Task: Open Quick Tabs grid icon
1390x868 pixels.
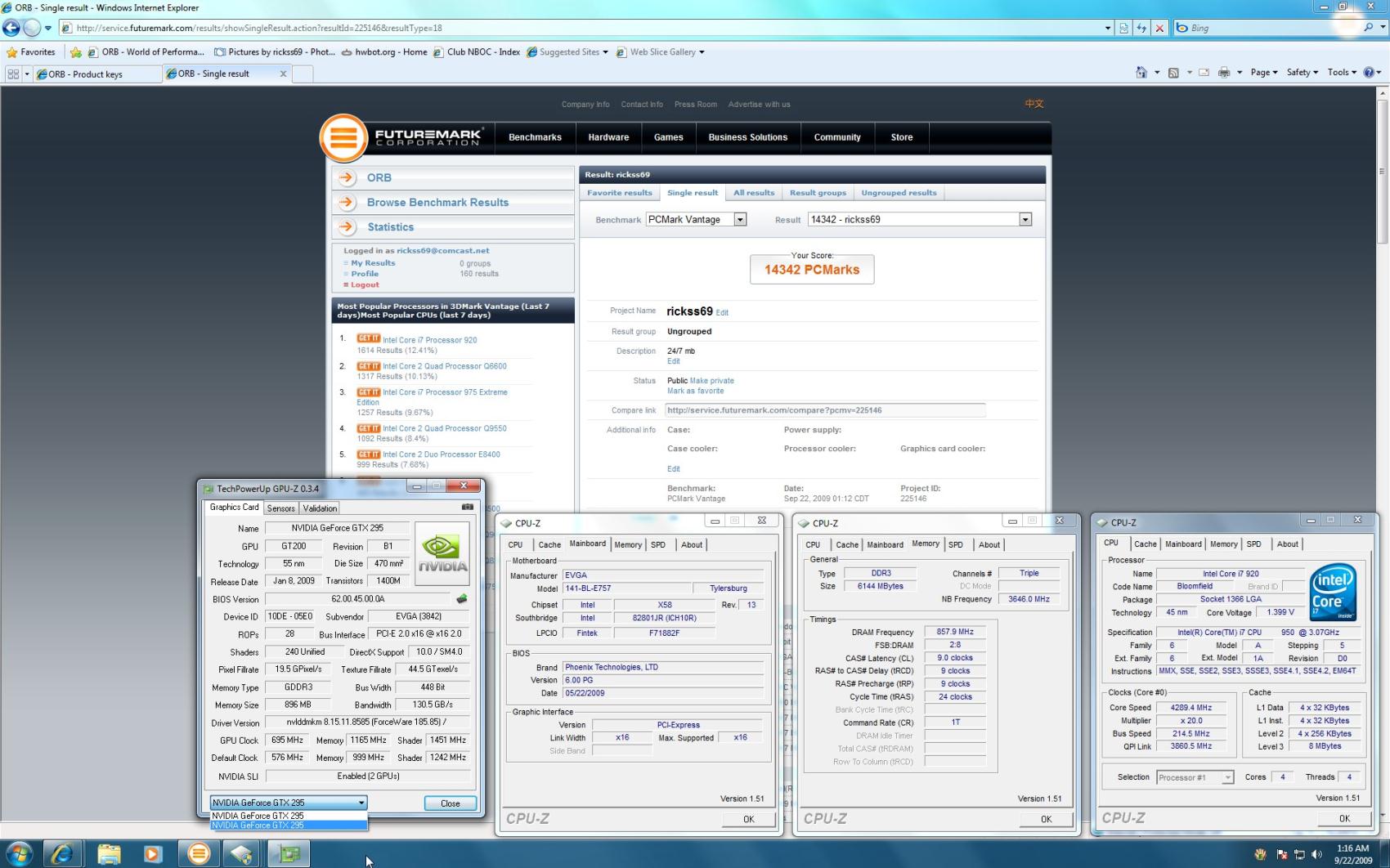Action: point(13,74)
